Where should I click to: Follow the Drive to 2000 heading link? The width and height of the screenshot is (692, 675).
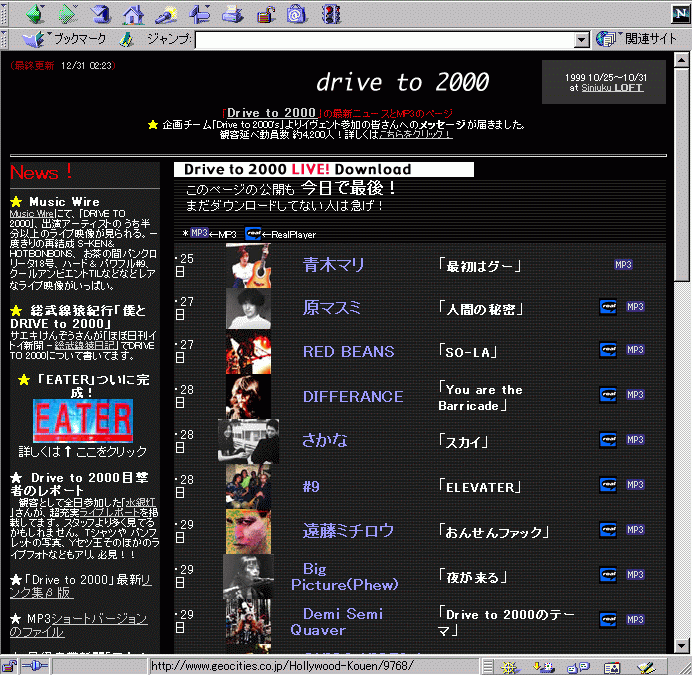[x=271, y=113]
